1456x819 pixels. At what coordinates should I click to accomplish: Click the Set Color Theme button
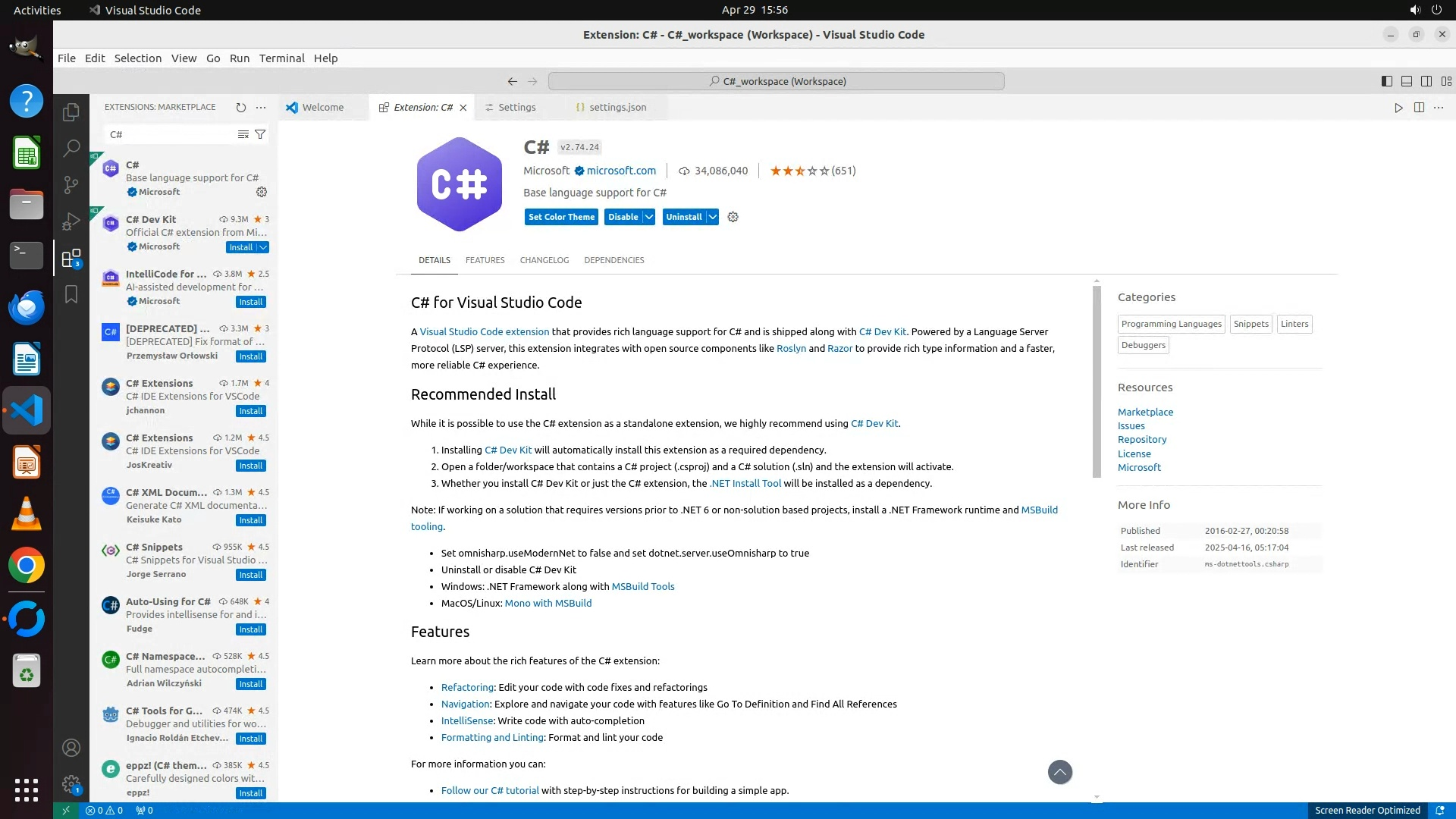pyautogui.click(x=561, y=217)
